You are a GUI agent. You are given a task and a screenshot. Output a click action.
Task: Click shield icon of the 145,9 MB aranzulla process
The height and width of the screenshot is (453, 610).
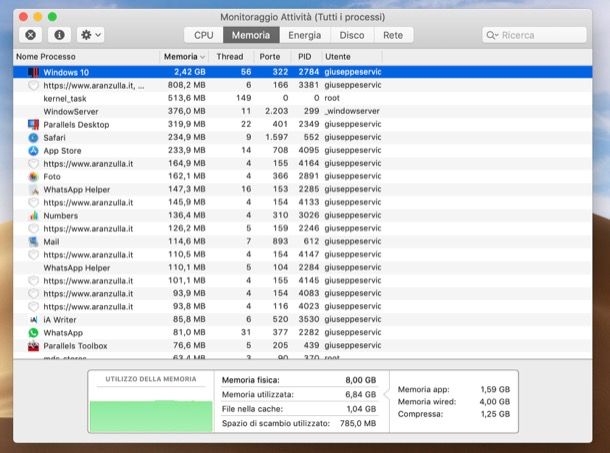click(x=33, y=202)
